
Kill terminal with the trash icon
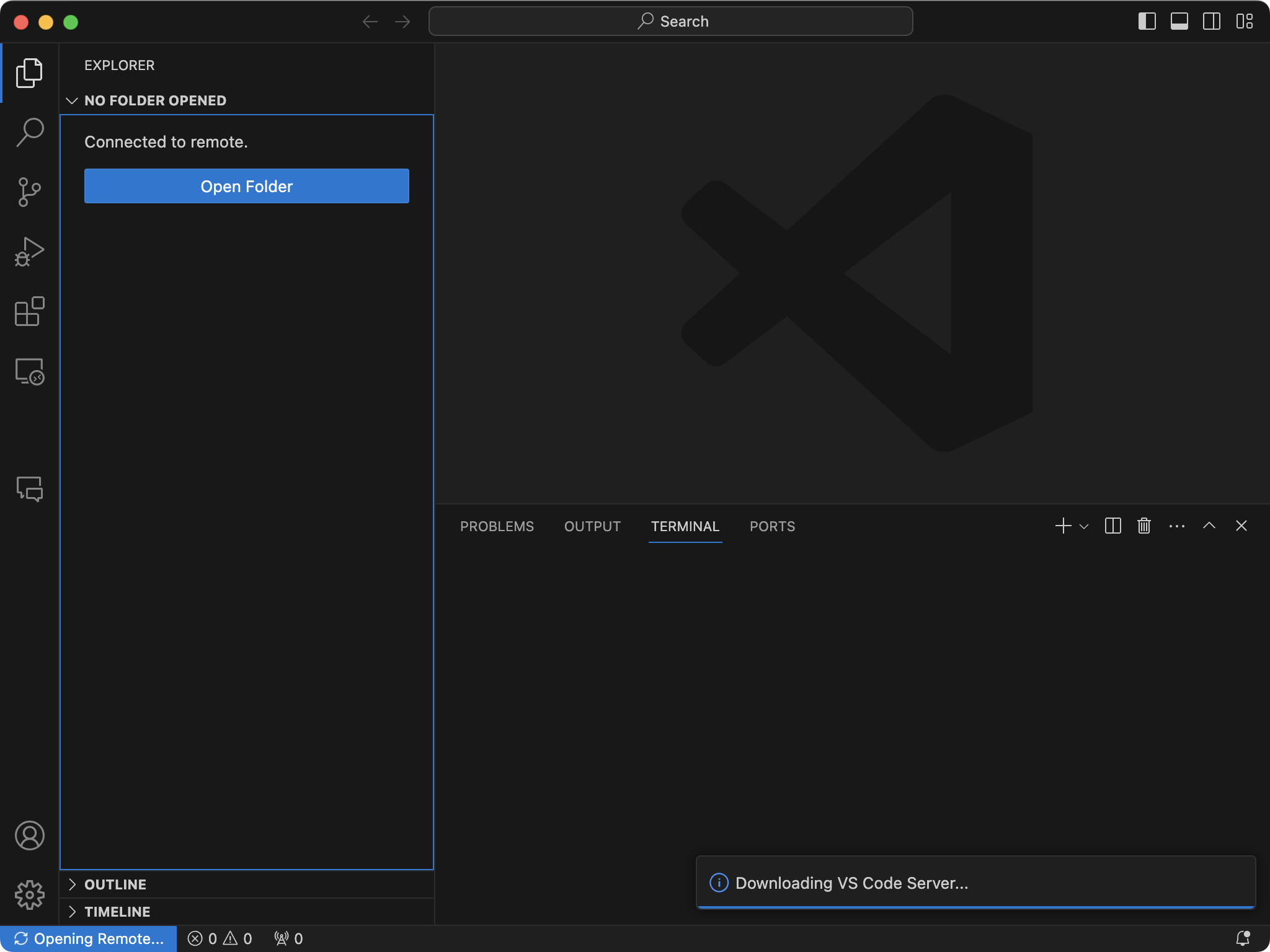(1144, 526)
